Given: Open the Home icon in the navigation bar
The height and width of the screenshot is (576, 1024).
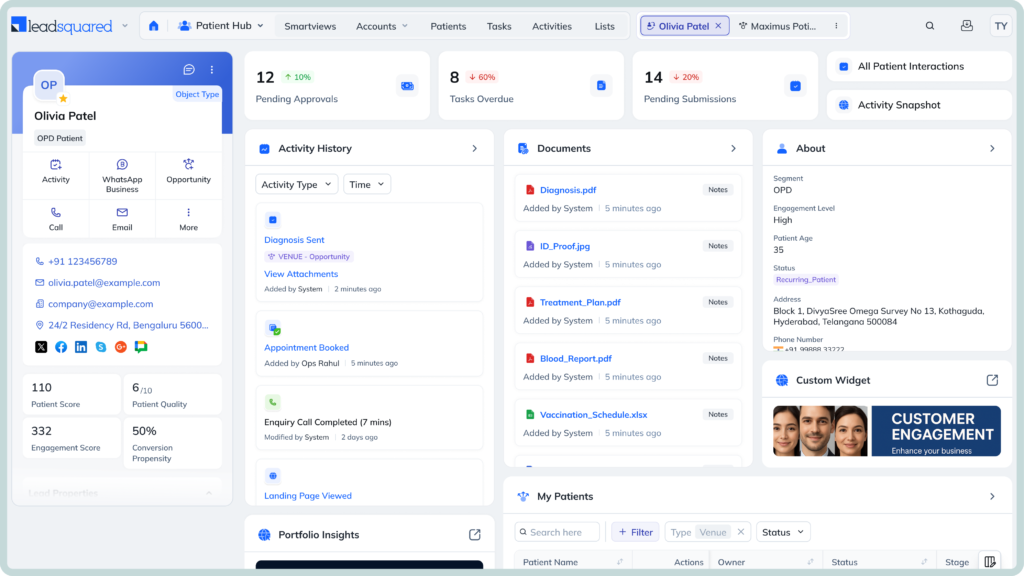Looking at the screenshot, I should point(152,25).
